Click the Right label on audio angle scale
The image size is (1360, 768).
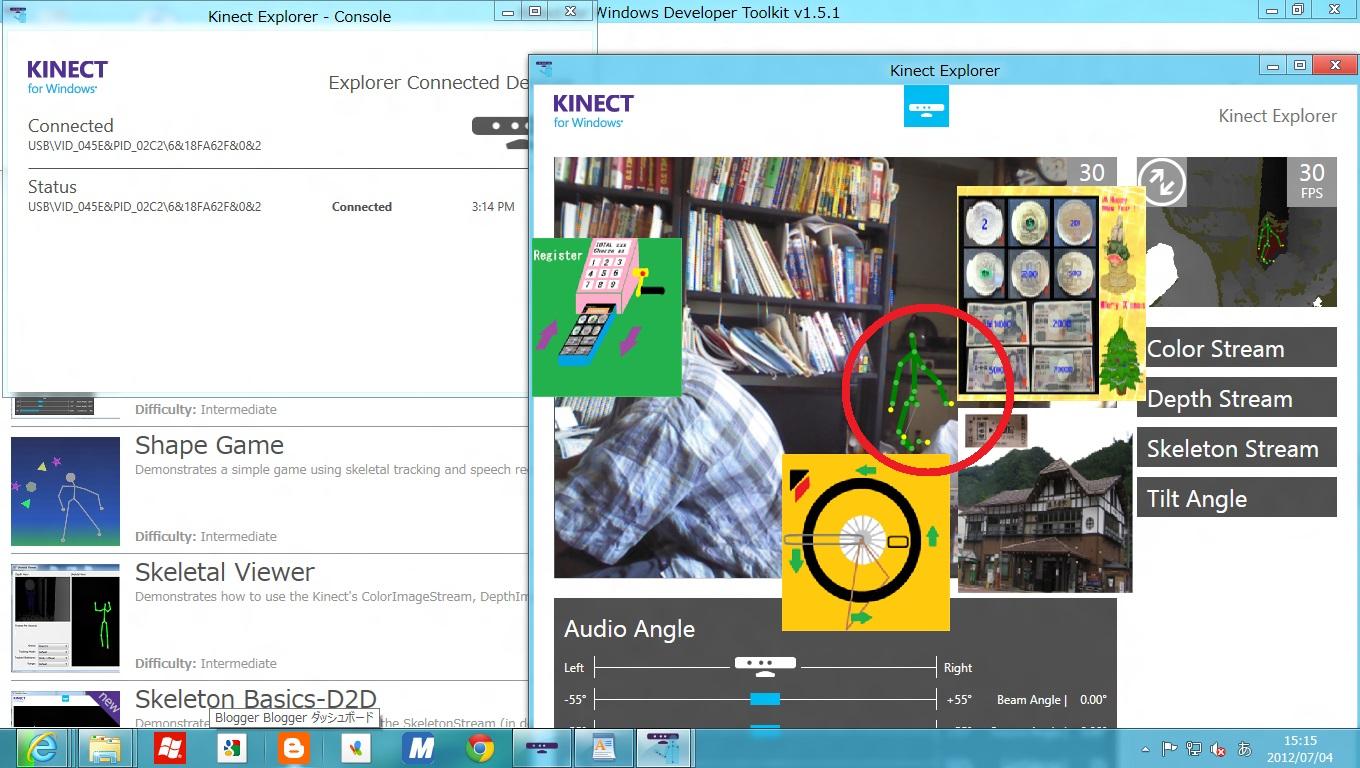tap(958, 668)
